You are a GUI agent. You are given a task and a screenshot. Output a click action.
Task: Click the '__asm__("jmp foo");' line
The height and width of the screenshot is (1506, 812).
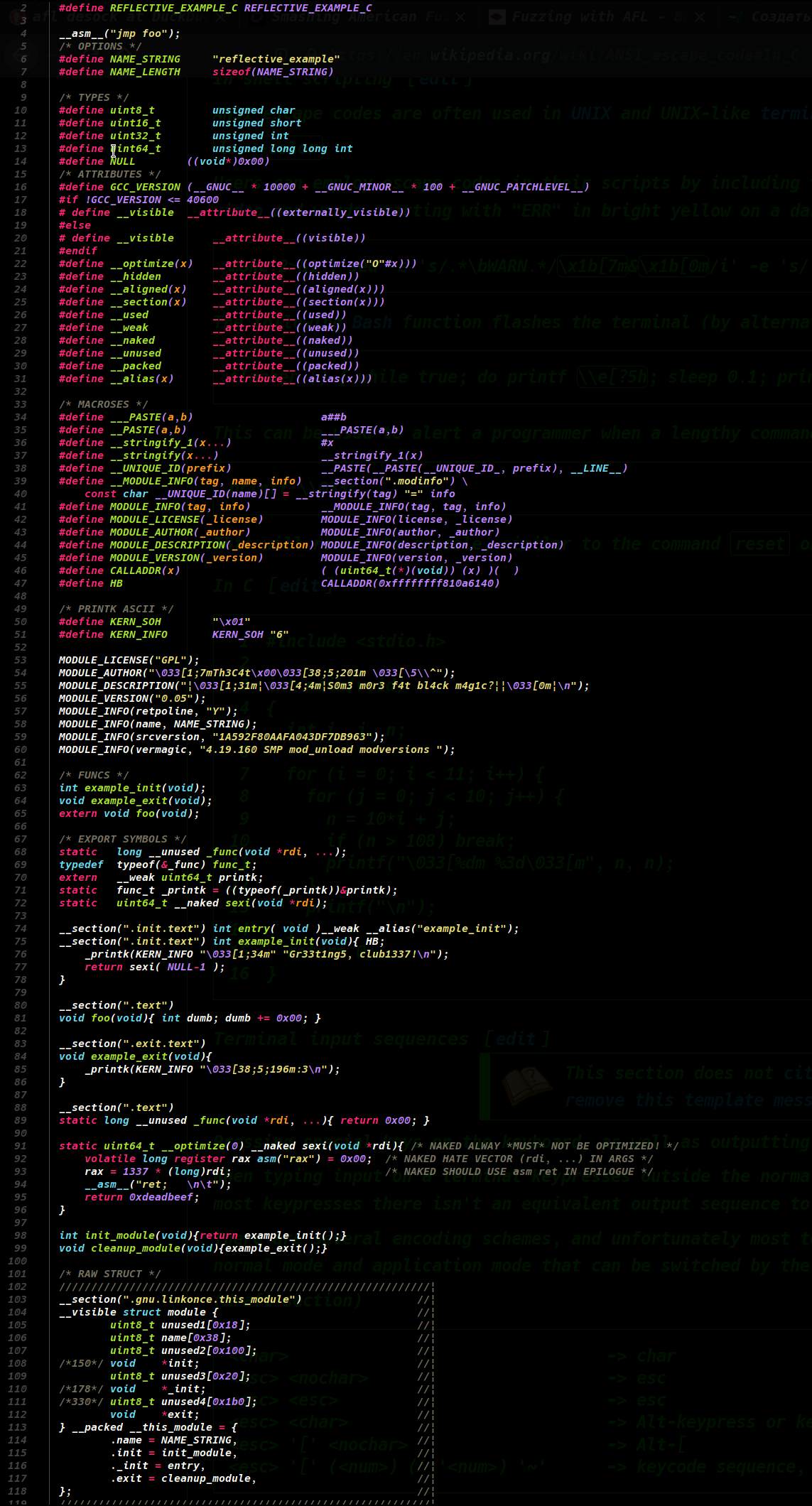click(119, 33)
